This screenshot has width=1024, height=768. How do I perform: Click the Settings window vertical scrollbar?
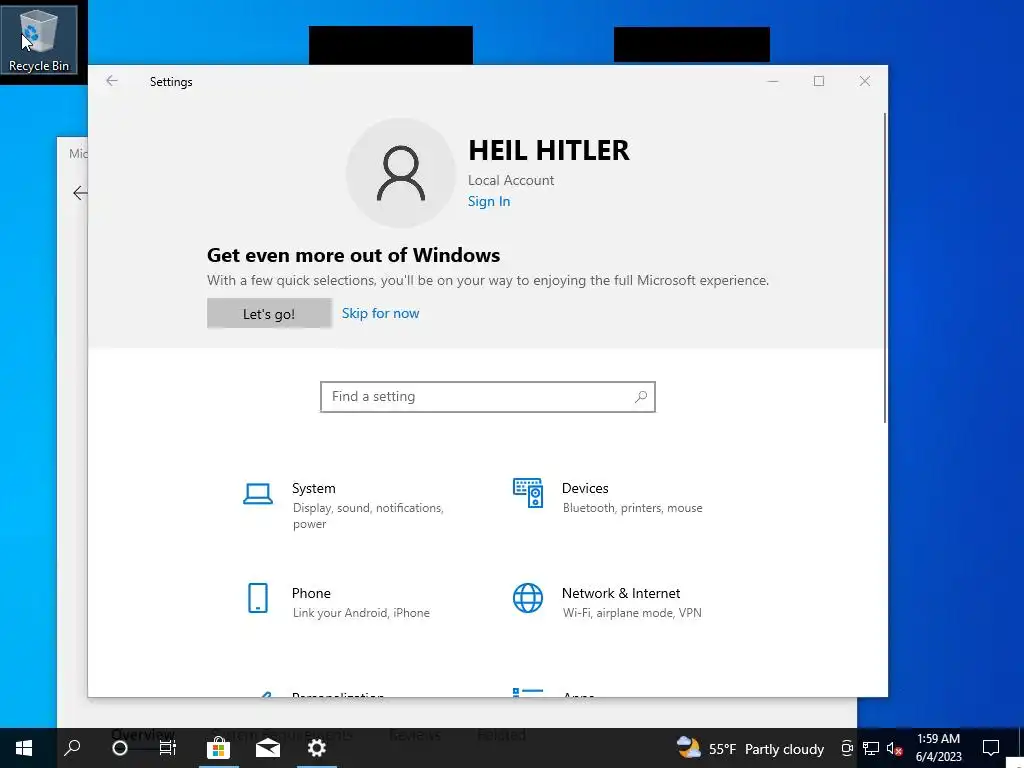point(885,268)
